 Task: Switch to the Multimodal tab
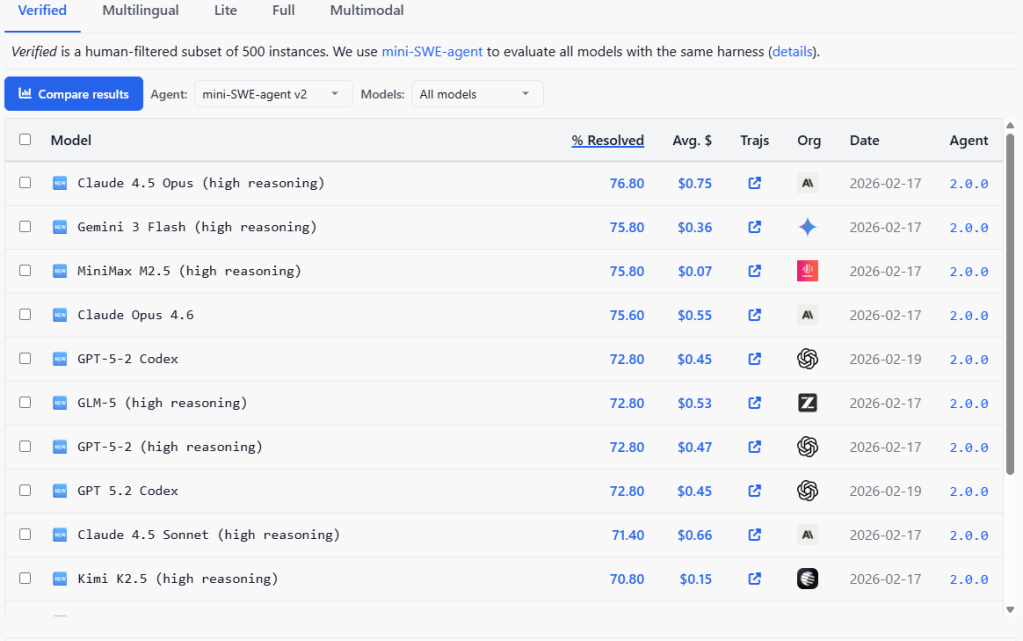[x=367, y=11]
